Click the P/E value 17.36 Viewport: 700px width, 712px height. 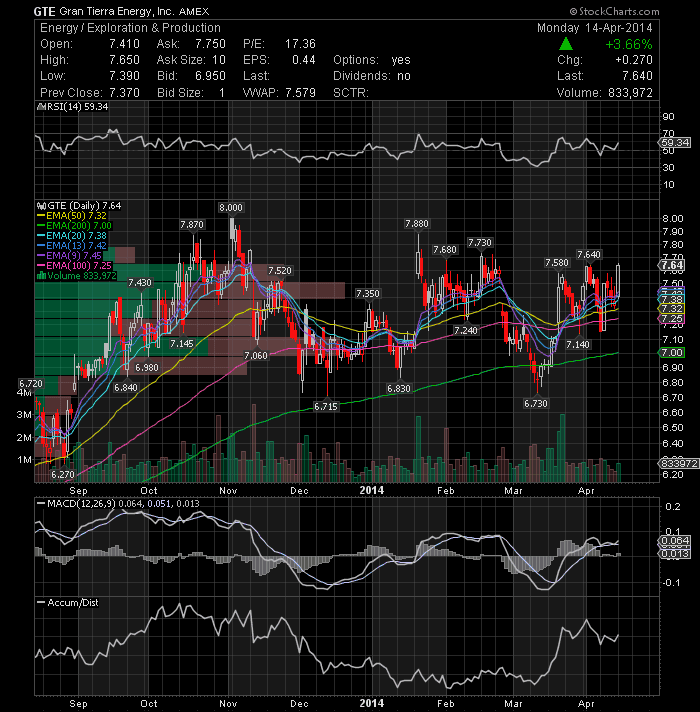300,44
